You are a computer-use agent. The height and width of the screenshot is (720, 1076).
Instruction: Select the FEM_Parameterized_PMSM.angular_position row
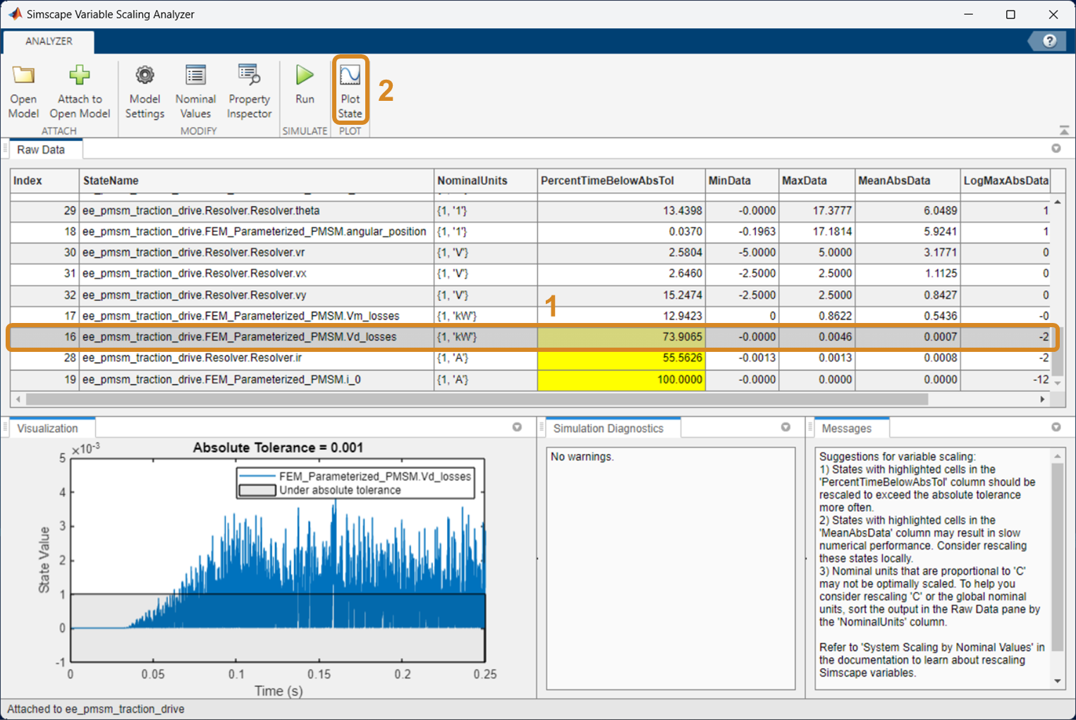click(530, 231)
